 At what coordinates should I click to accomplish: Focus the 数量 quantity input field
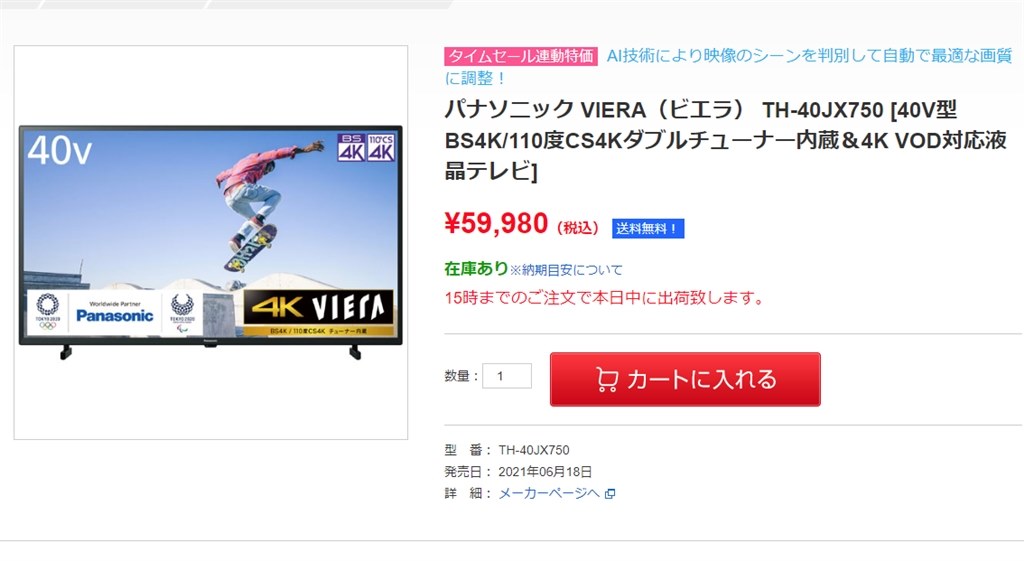pyautogui.click(x=507, y=376)
